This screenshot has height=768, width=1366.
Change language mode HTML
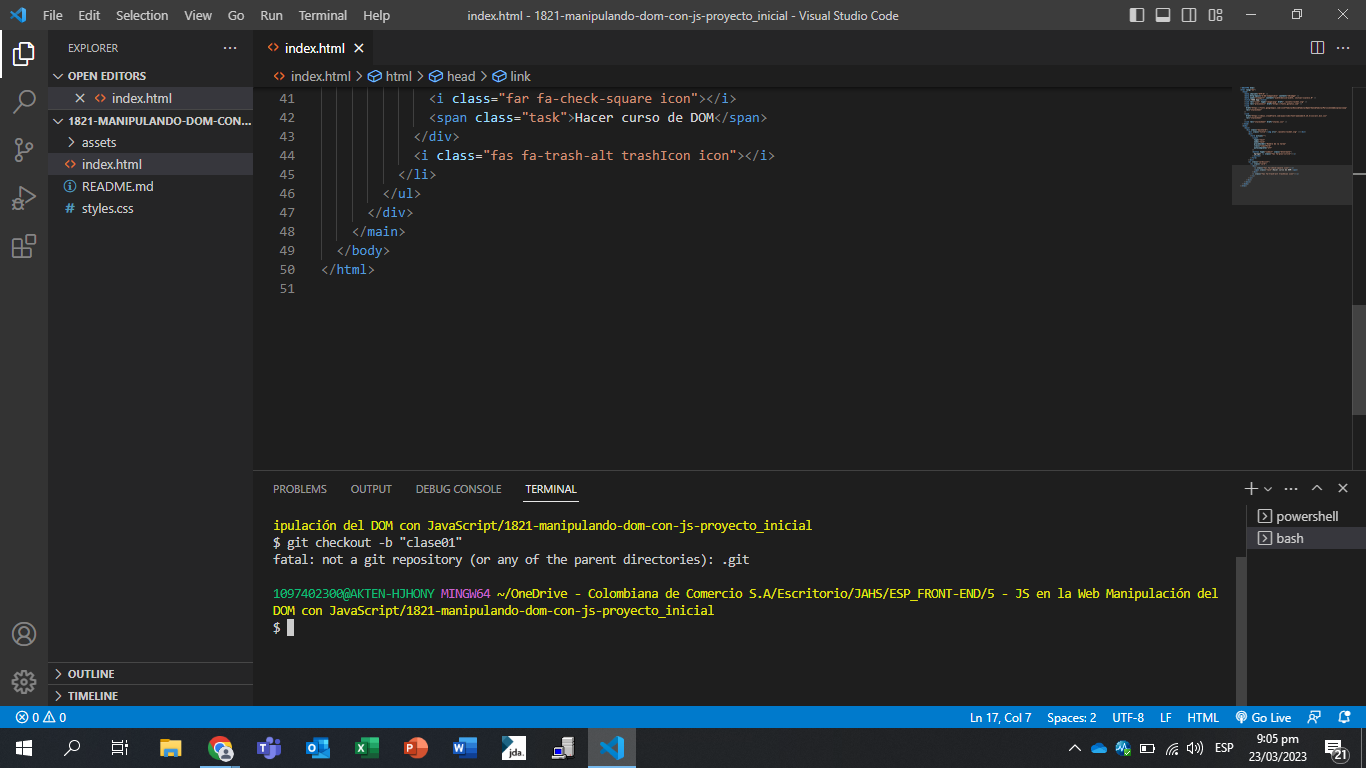(1202, 717)
